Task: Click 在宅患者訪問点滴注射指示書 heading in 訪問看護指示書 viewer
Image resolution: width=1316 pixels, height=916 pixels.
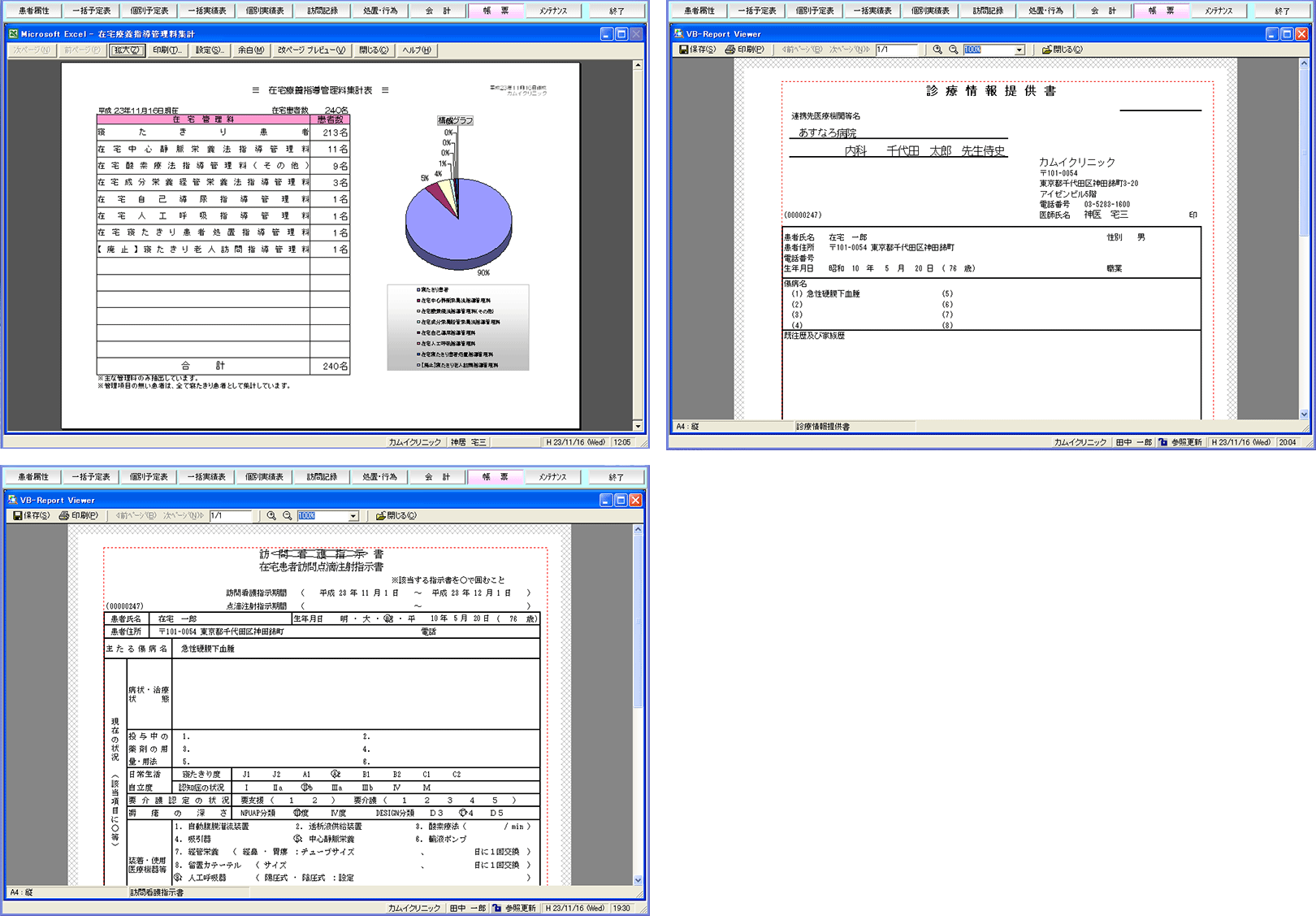Action: pos(321,567)
